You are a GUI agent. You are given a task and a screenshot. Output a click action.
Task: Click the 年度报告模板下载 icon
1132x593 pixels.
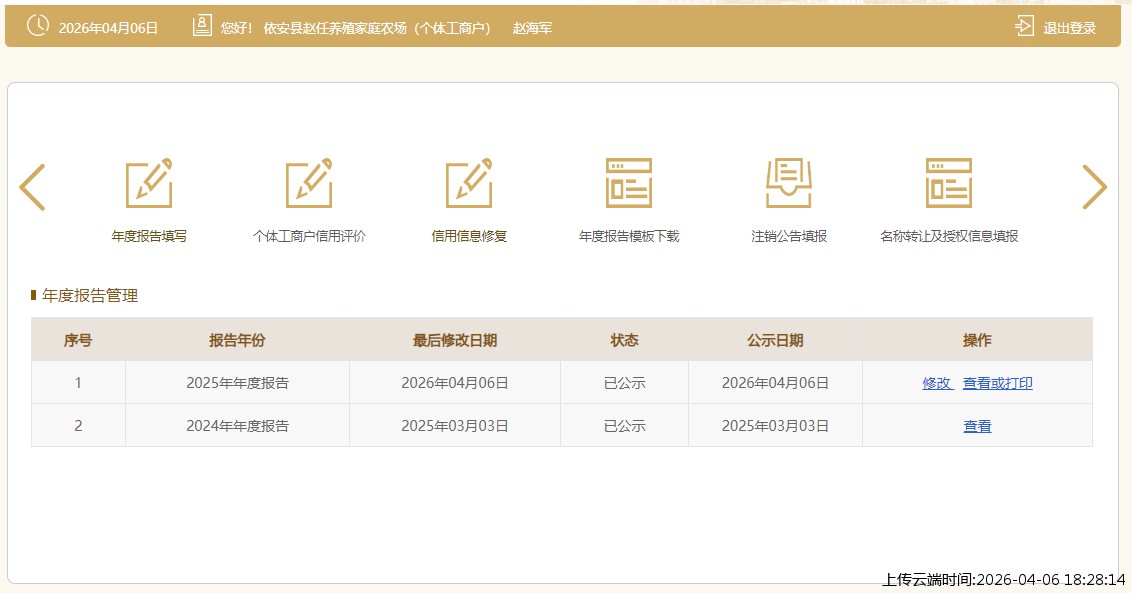[x=629, y=184]
